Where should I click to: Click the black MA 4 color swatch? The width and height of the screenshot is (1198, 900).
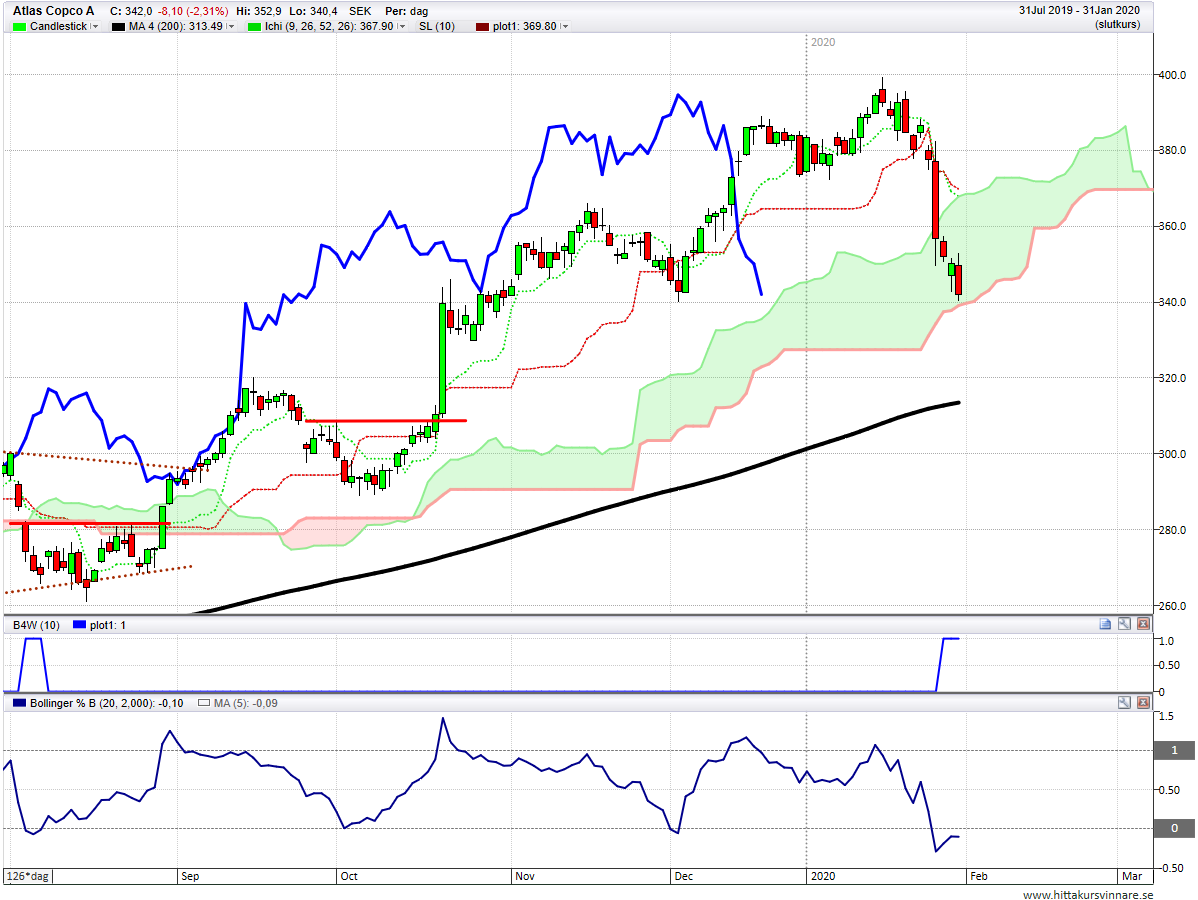point(118,27)
